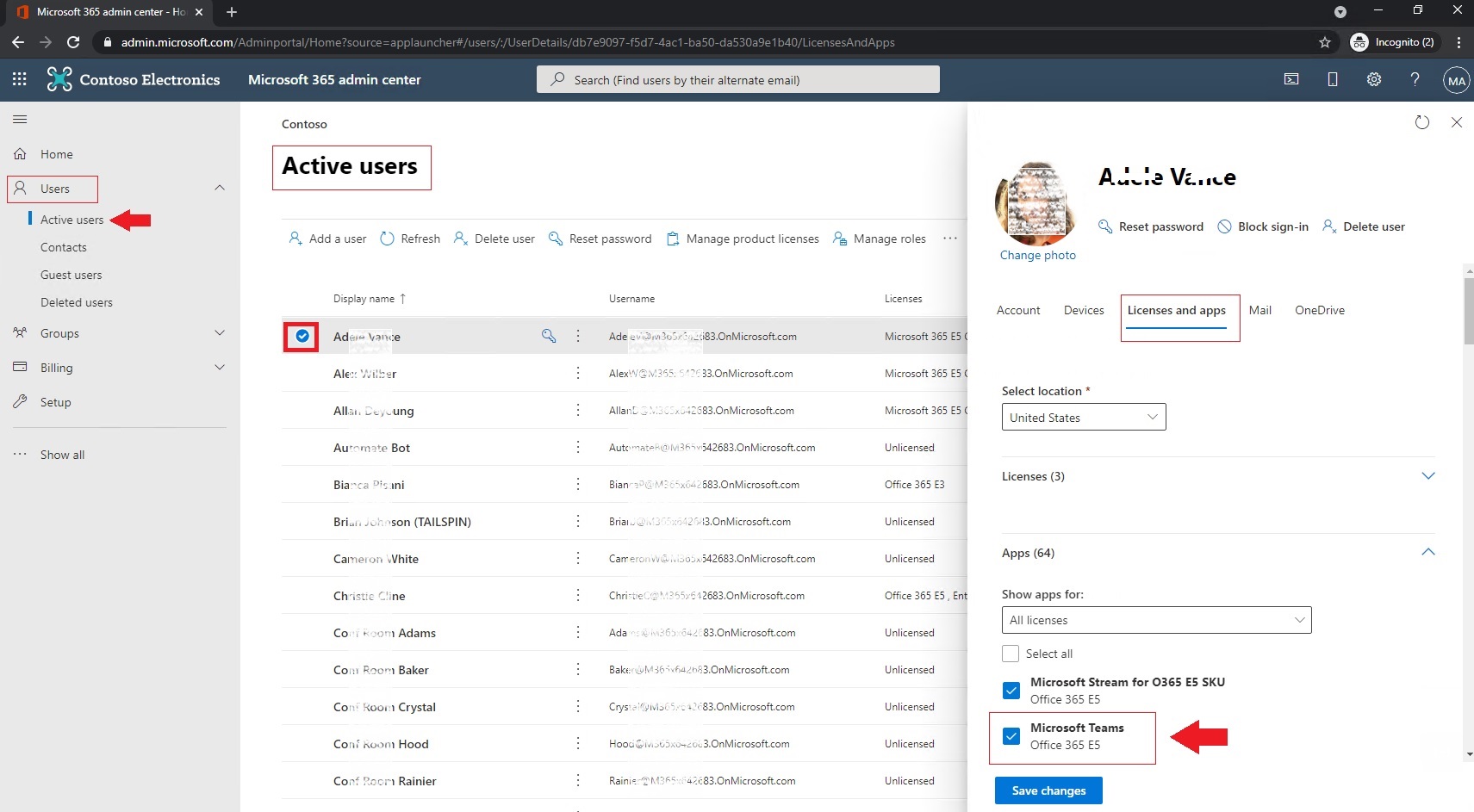The width and height of the screenshot is (1474, 812).
Task: Open Chrome's three-dot menu
Action: pyautogui.click(x=1458, y=42)
